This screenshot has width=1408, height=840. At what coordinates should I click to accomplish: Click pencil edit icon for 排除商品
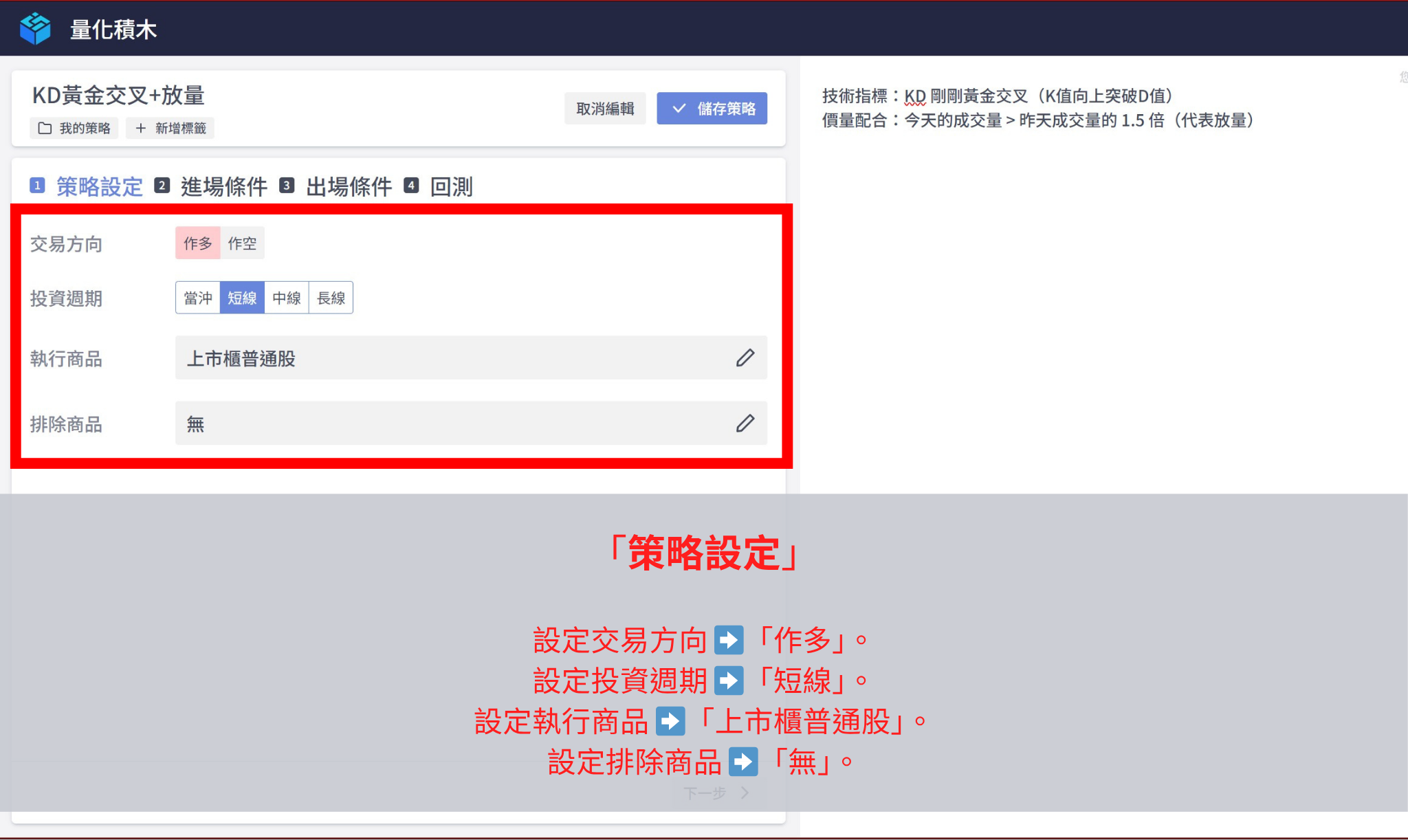[x=745, y=423]
